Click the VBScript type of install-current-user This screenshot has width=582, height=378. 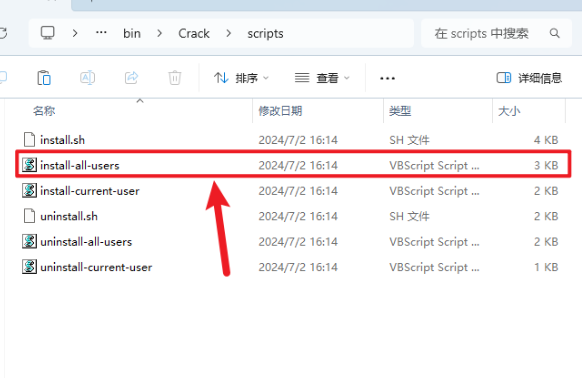(434, 191)
